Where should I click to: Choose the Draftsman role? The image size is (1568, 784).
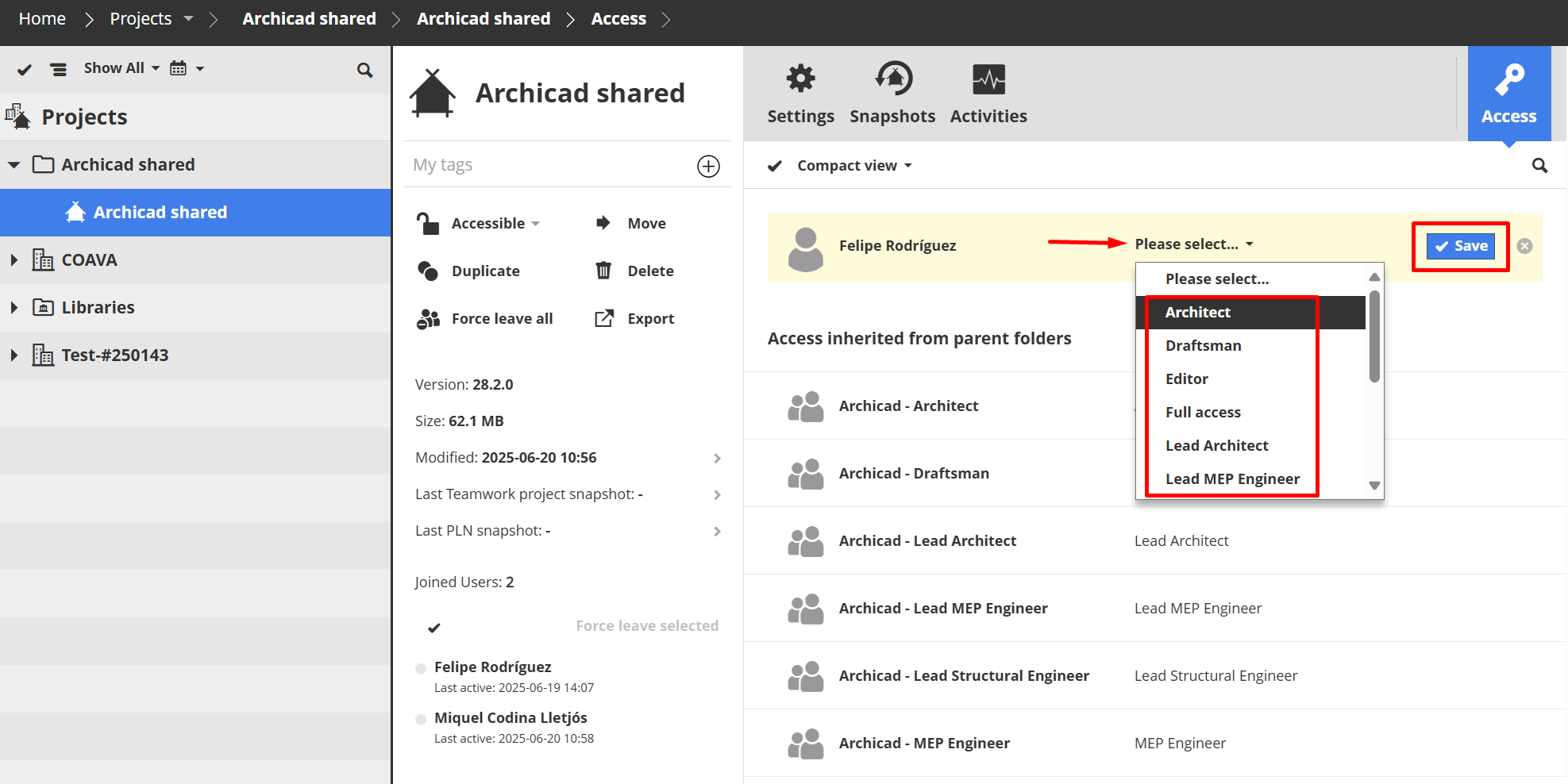[x=1251, y=345]
